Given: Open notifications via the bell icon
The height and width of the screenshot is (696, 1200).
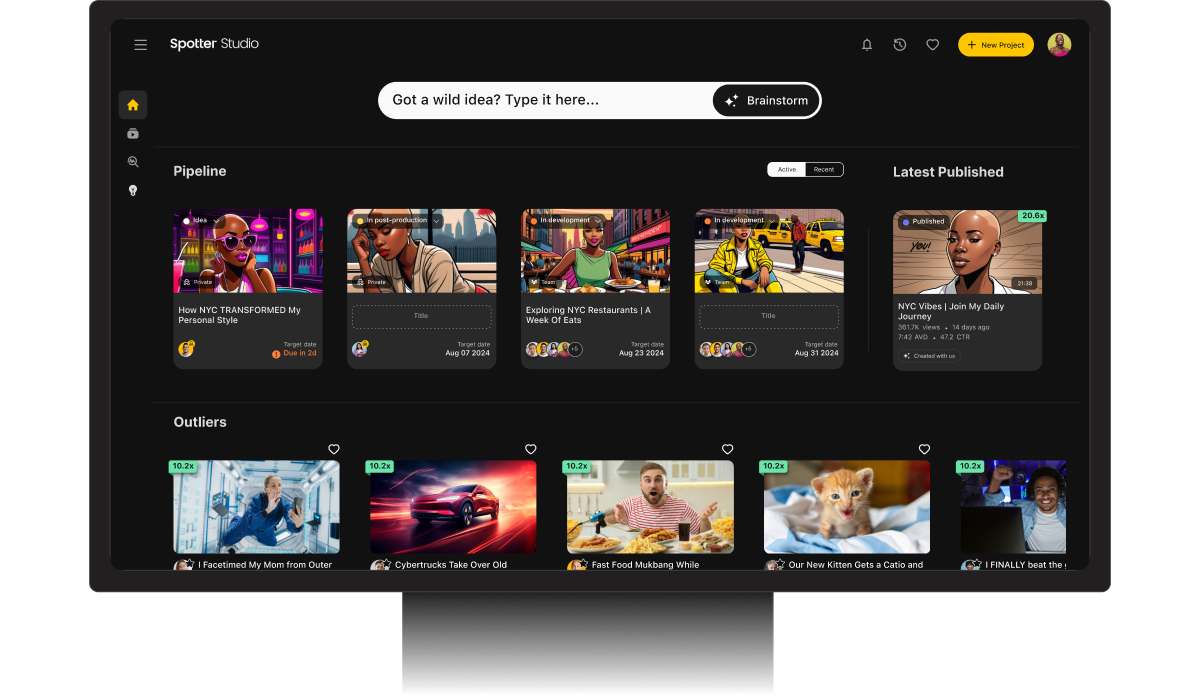Looking at the screenshot, I should (866, 44).
